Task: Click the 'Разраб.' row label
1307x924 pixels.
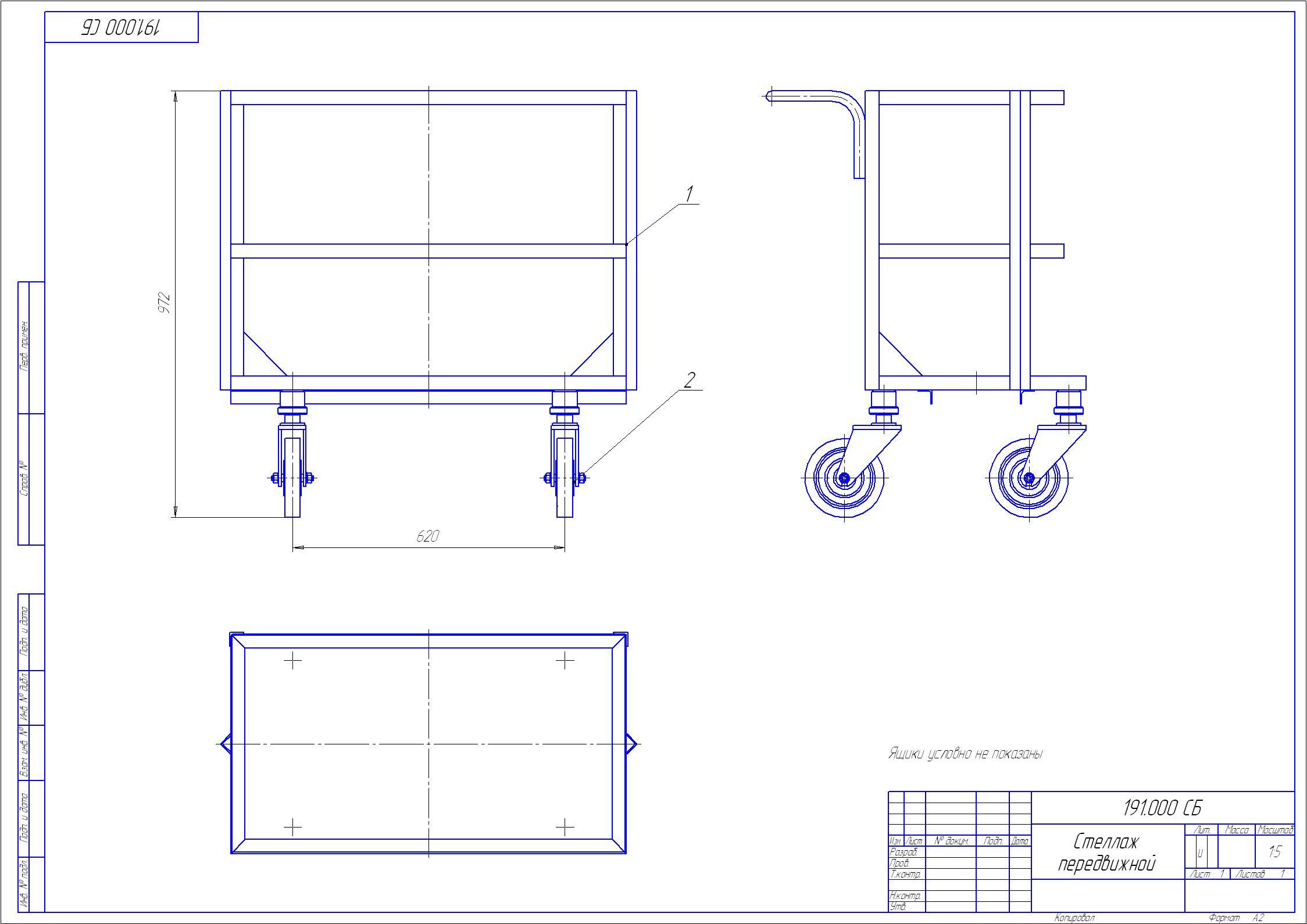Action: [x=904, y=852]
